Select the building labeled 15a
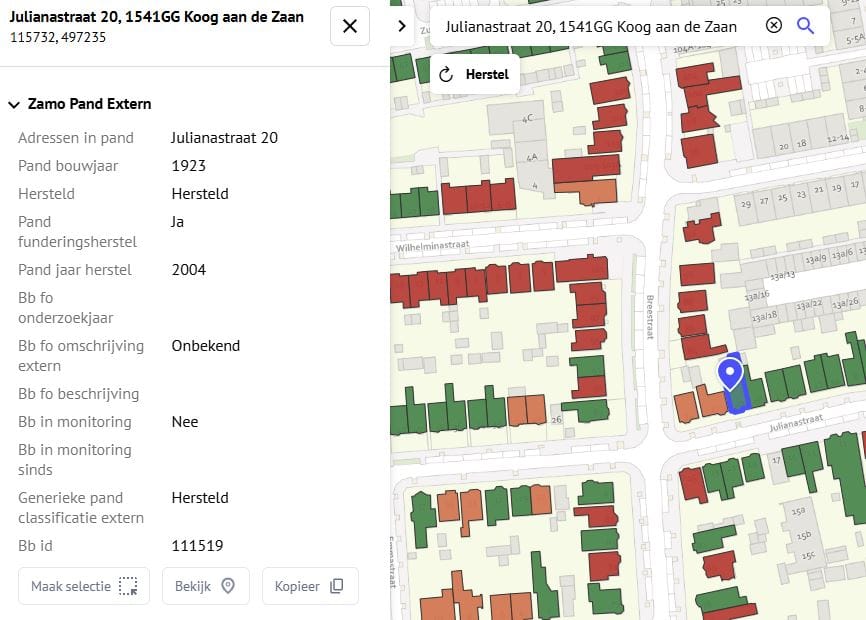Image resolution: width=866 pixels, height=620 pixels. point(799,513)
